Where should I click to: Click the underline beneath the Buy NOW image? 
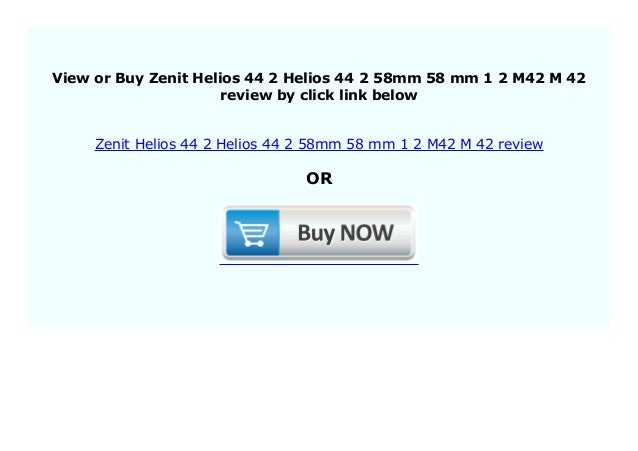click(319, 264)
